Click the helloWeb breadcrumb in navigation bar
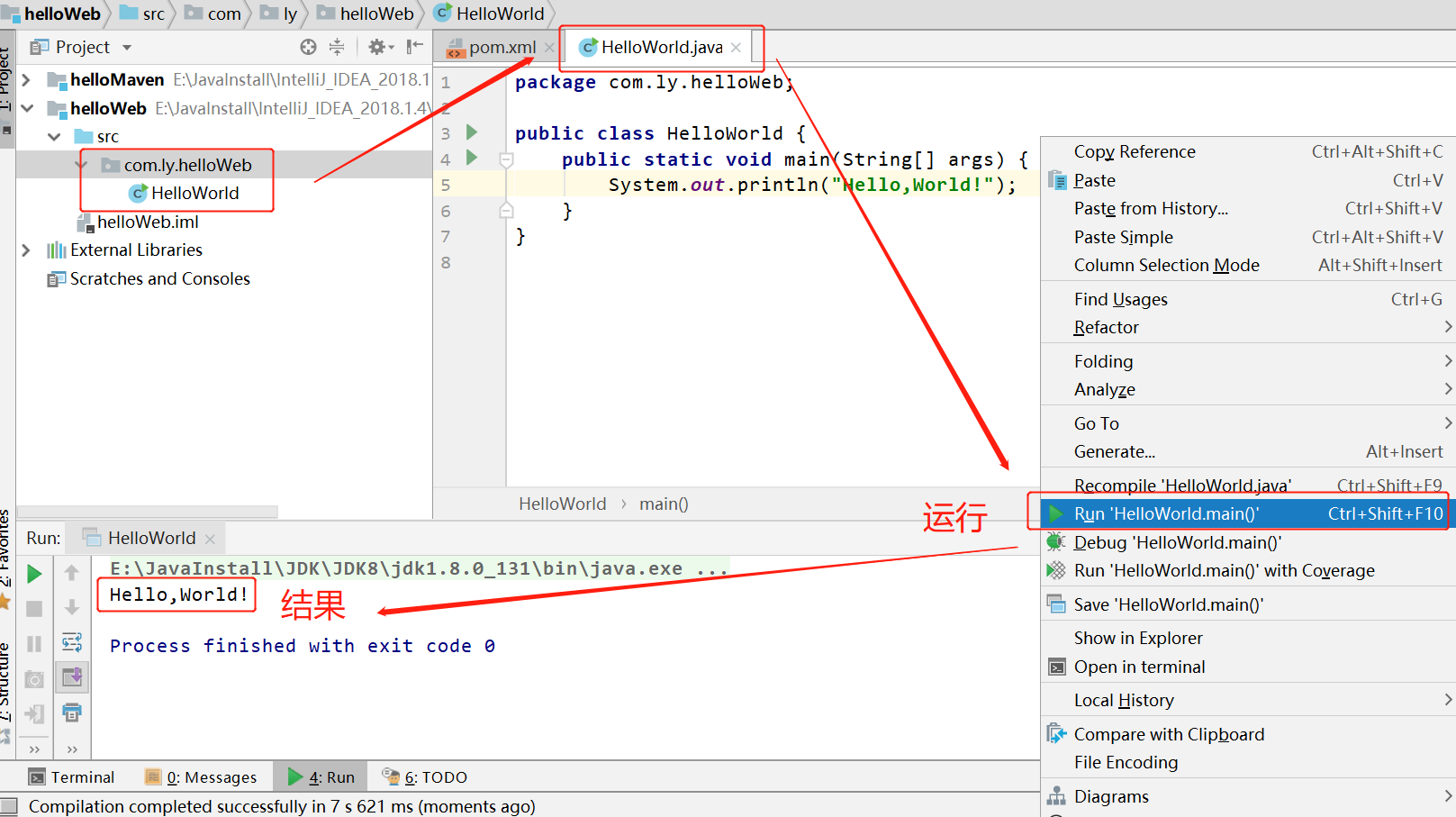This screenshot has width=1456, height=817. coord(366,14)
